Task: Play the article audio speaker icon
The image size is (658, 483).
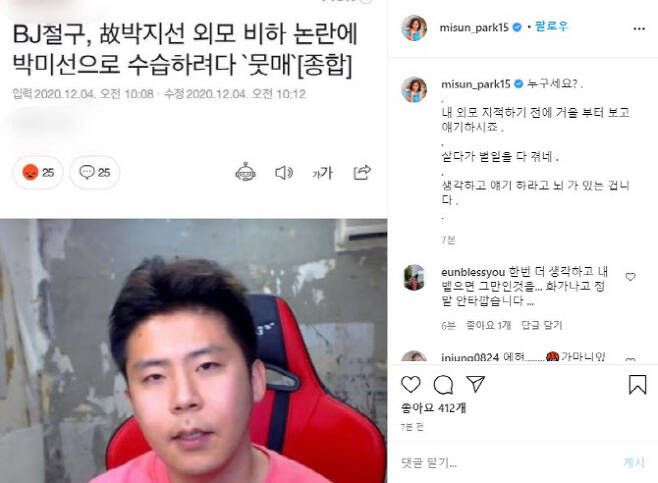Action: tap(284, 172)
